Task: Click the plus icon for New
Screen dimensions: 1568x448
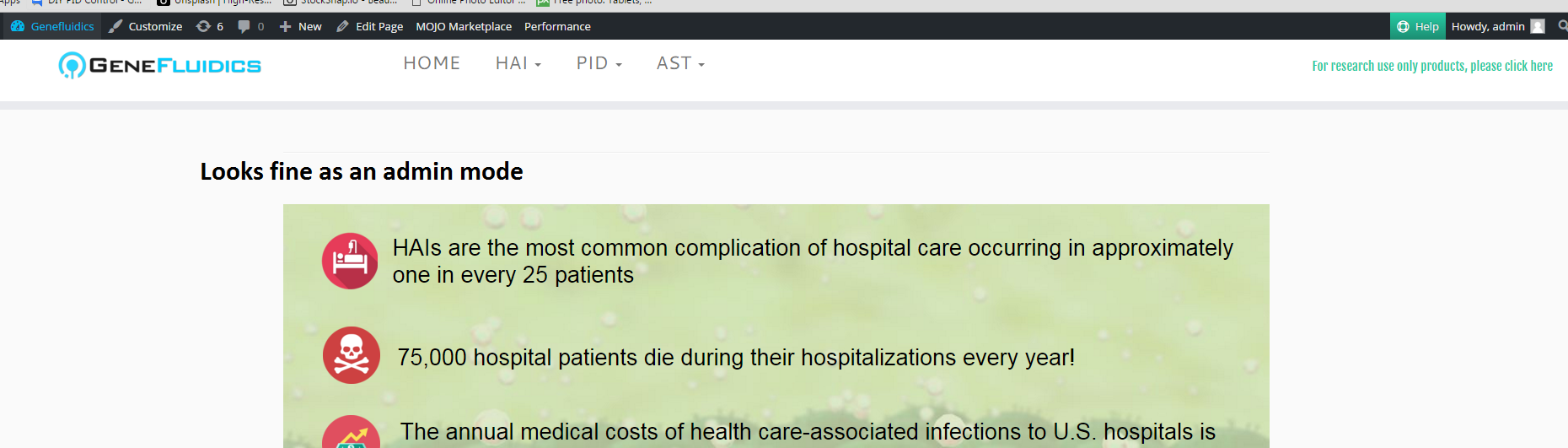Action: coord(286,26)
